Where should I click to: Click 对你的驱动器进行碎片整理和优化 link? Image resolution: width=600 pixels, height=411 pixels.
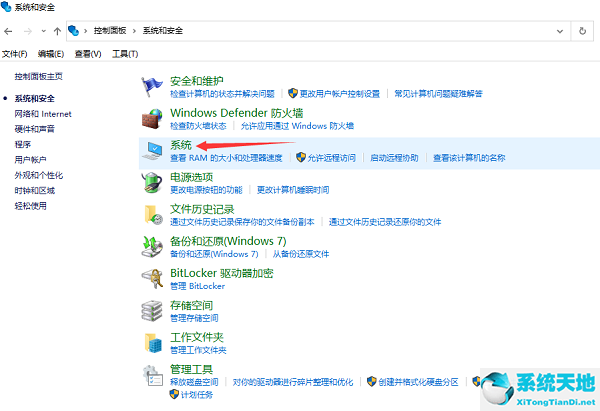[293, 382]
